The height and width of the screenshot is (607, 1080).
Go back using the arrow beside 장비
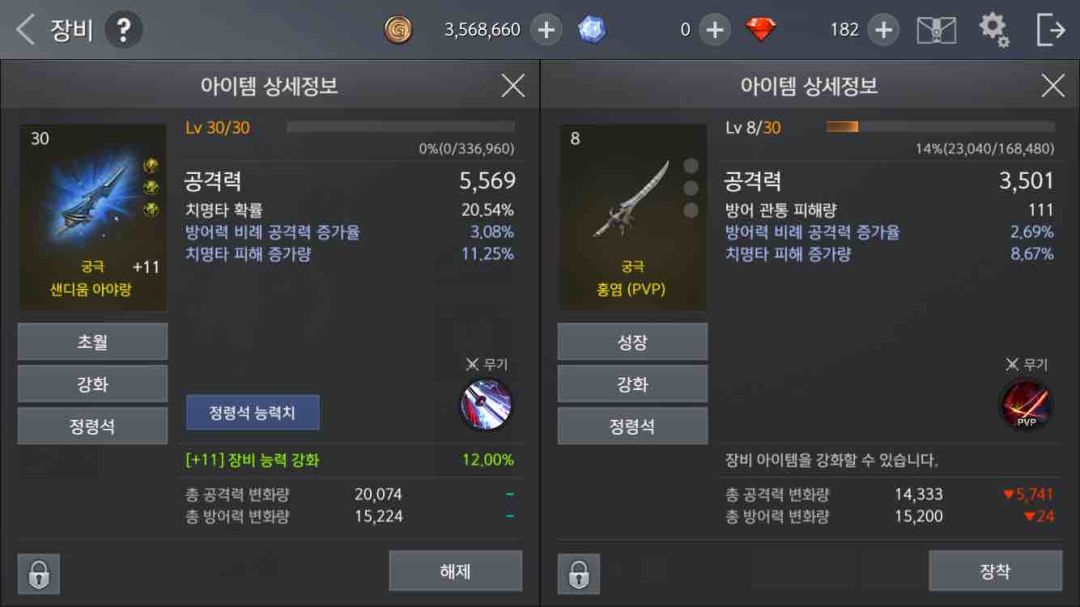[x=25, y=30]
